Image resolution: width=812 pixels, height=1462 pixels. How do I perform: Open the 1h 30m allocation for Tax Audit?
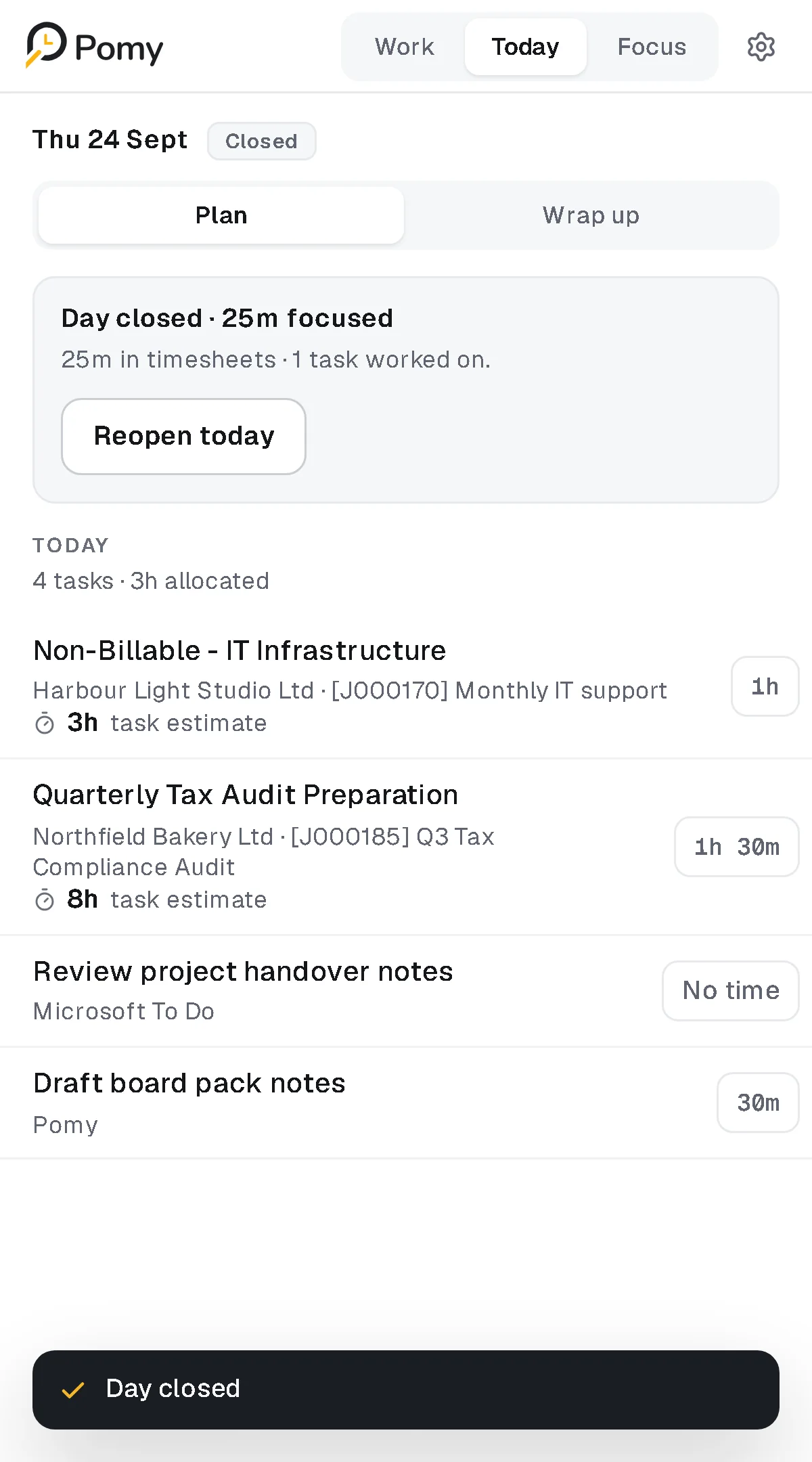tap(736, 847)
